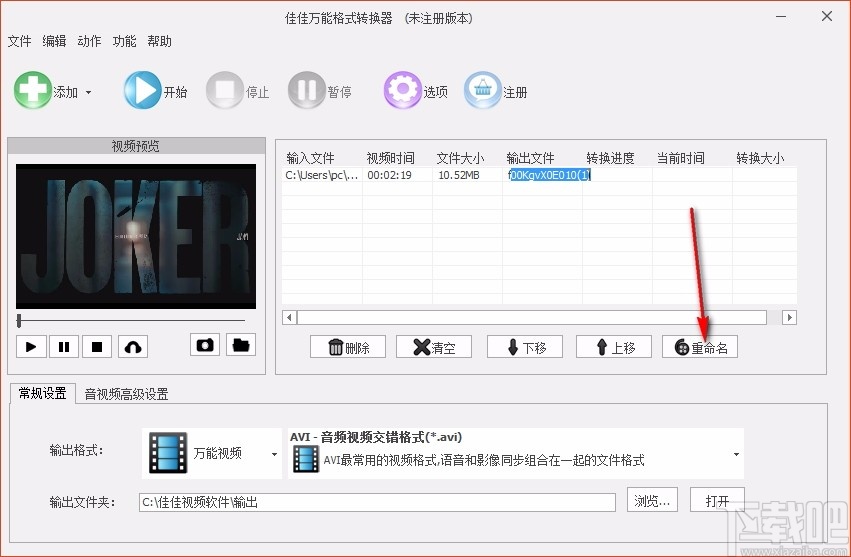Click the green Add (添加) plus icon
The height and width of the screenshot is (557, 851).
[32, 90]
